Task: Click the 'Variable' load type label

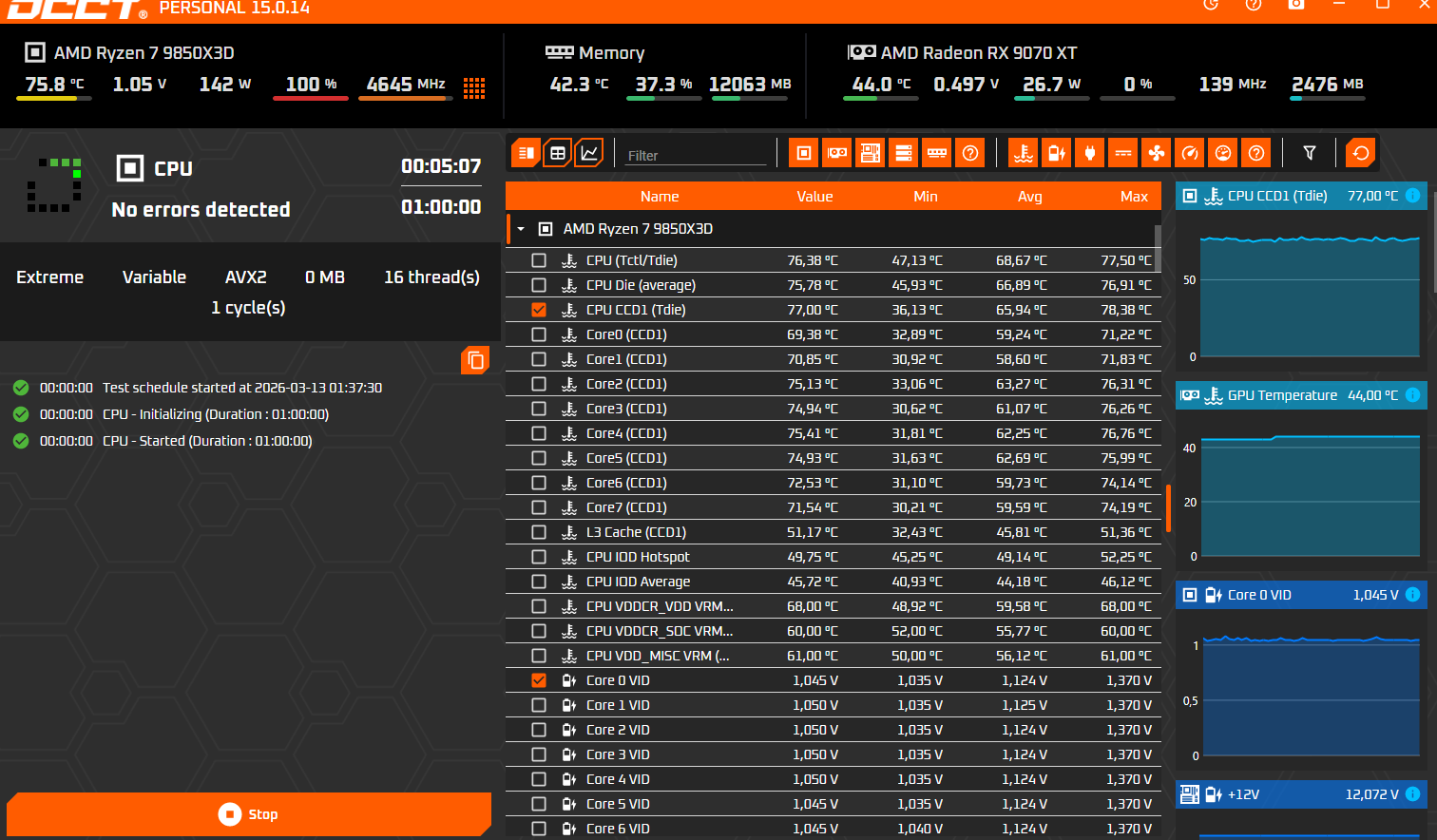Action: tap(154, 277)
